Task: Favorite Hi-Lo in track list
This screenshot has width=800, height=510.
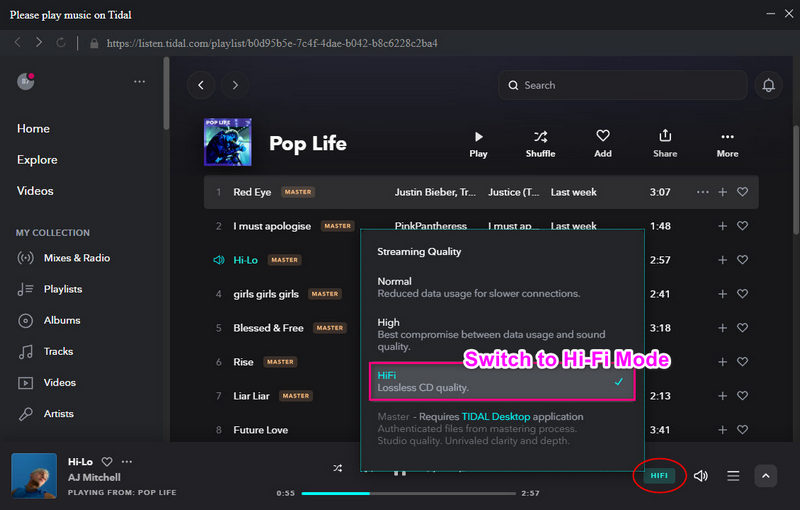Action: pos(742,260)
